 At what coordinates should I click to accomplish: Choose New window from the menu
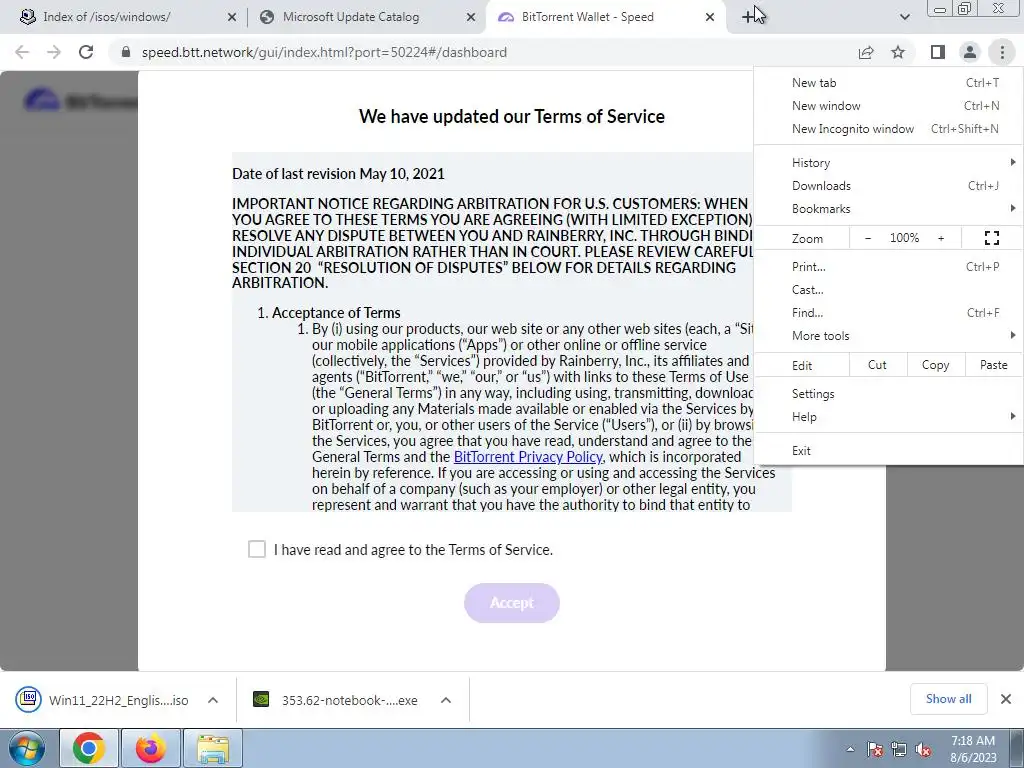tap(889, 106)
